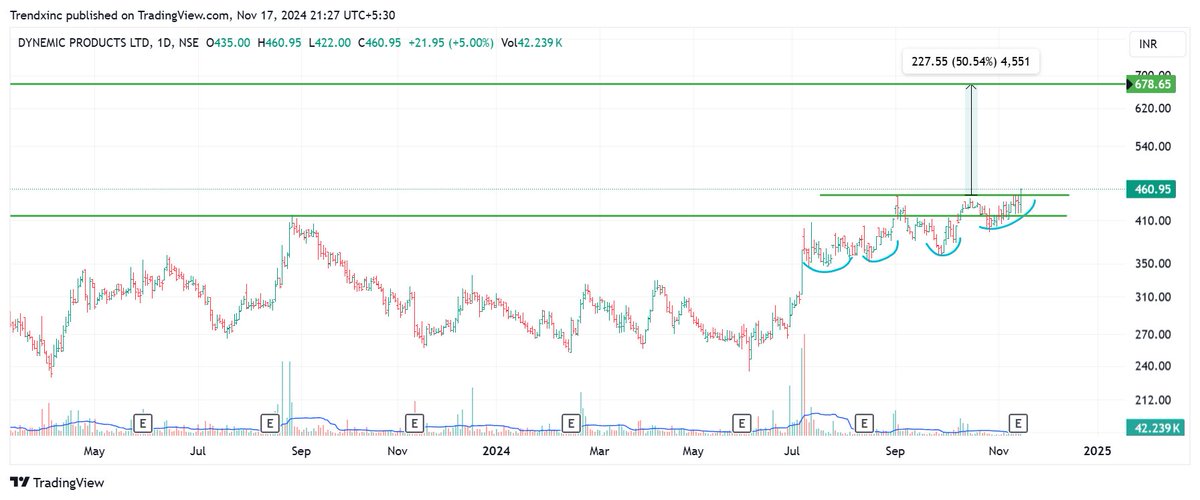Click the 410.00 price axis label

[x=1152, y=221]
